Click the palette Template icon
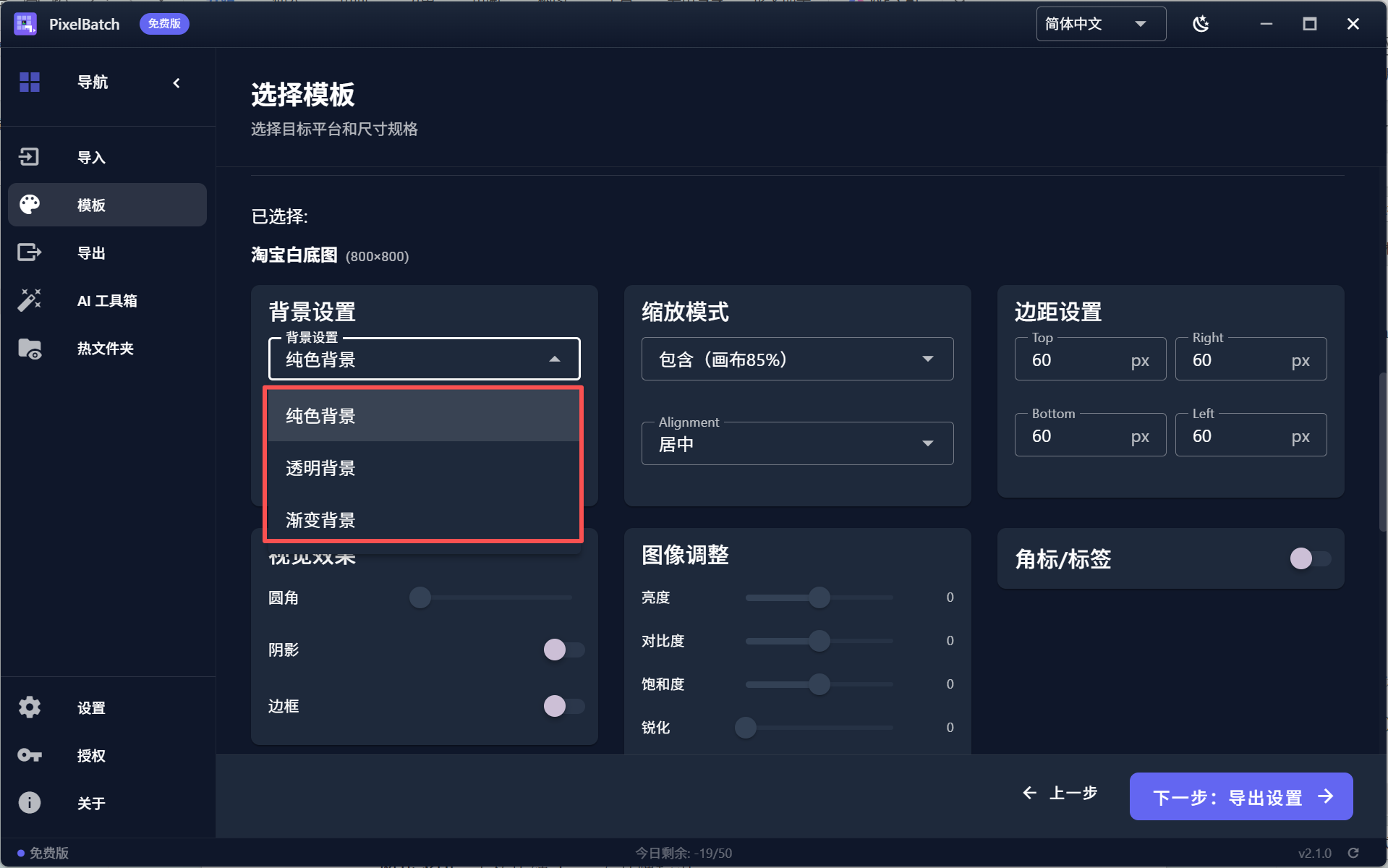The width and height of the screenshot is (1388, 868). pyautogui.click(x=29, y=205)
